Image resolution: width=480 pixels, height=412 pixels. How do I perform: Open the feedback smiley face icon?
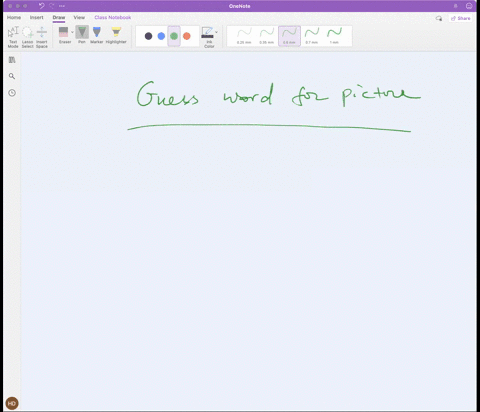[x=469, y=6]
